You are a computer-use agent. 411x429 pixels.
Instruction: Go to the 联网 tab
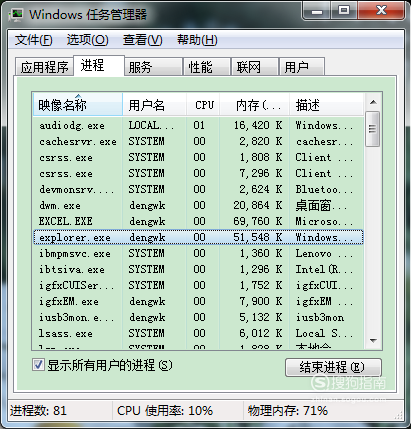click(255, 67)
